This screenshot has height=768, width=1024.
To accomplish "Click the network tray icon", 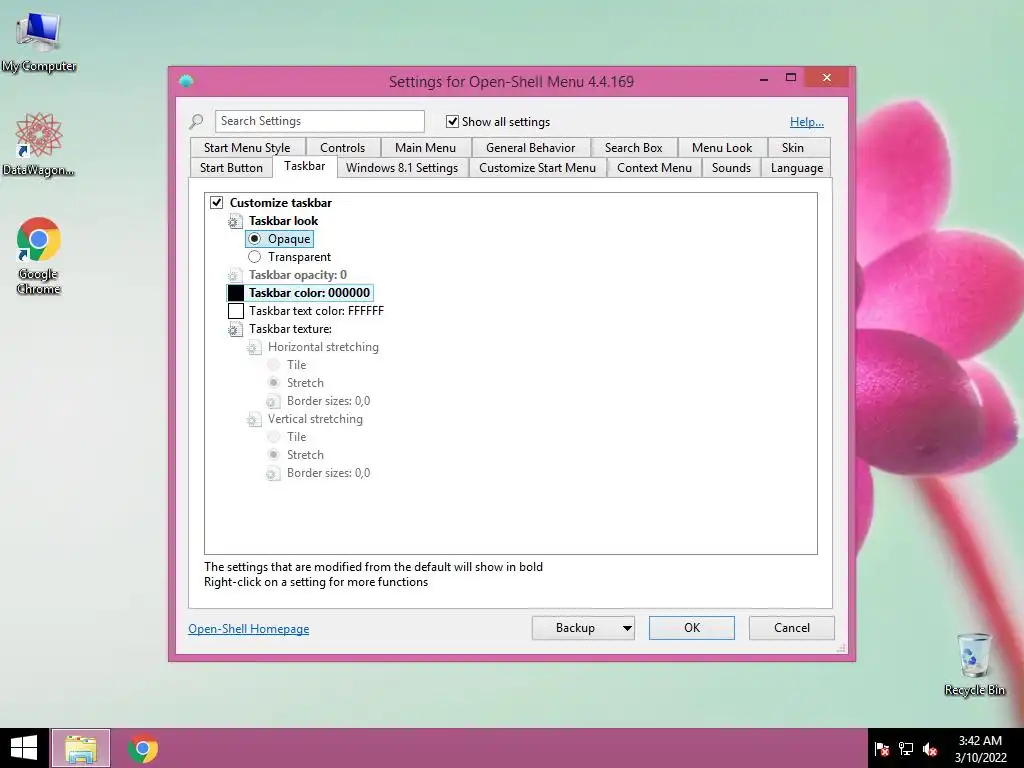I will (906, 749).
